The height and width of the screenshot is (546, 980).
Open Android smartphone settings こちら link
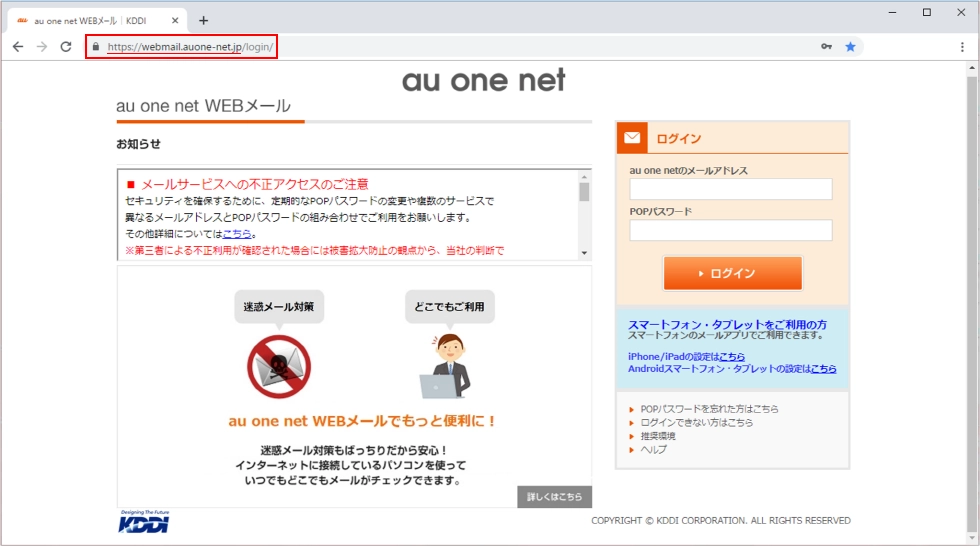(824, 369)
